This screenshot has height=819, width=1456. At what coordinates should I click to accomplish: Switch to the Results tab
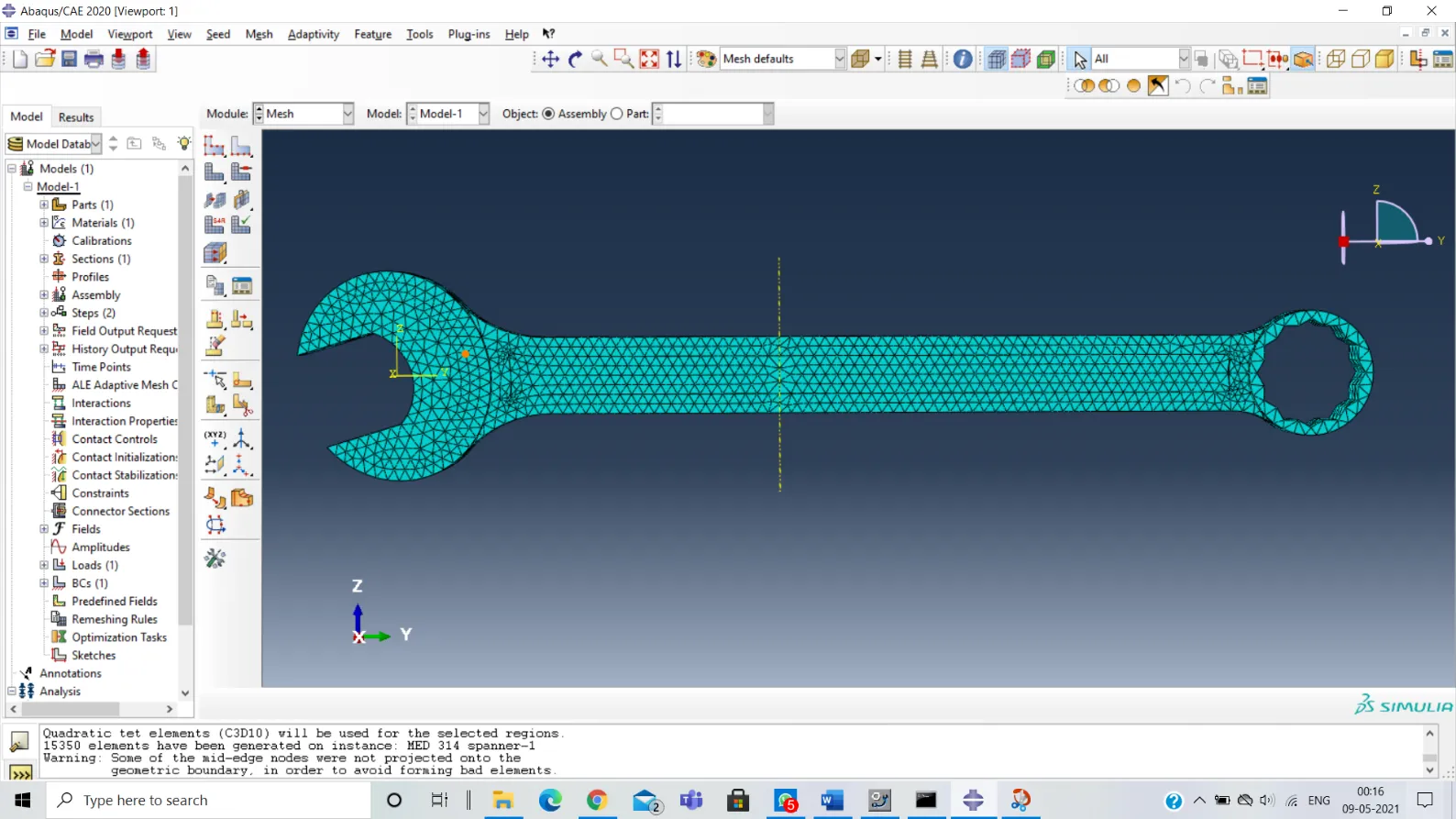click(76, 117)
